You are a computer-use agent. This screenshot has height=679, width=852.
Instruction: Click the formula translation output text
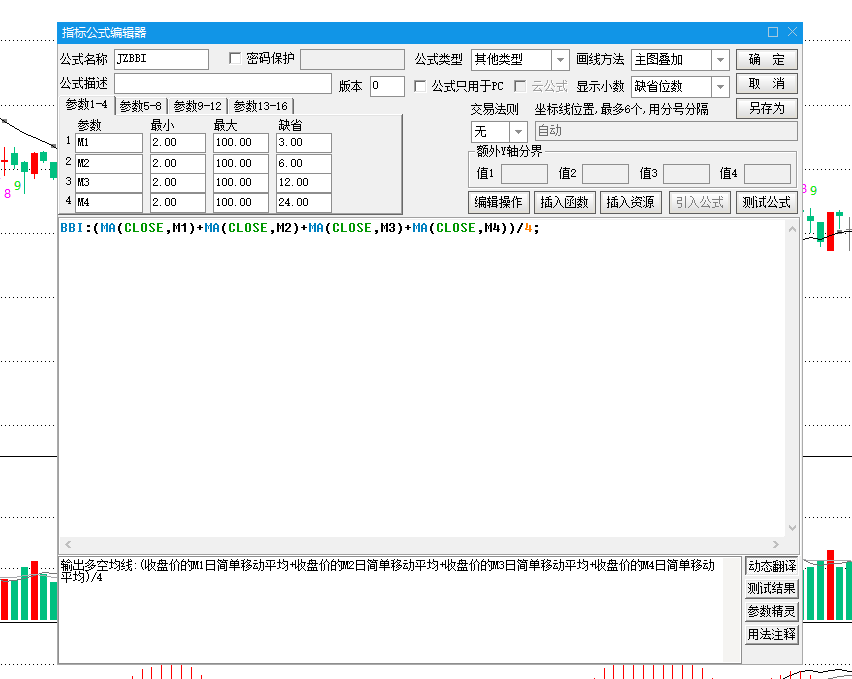pos(387,571)
